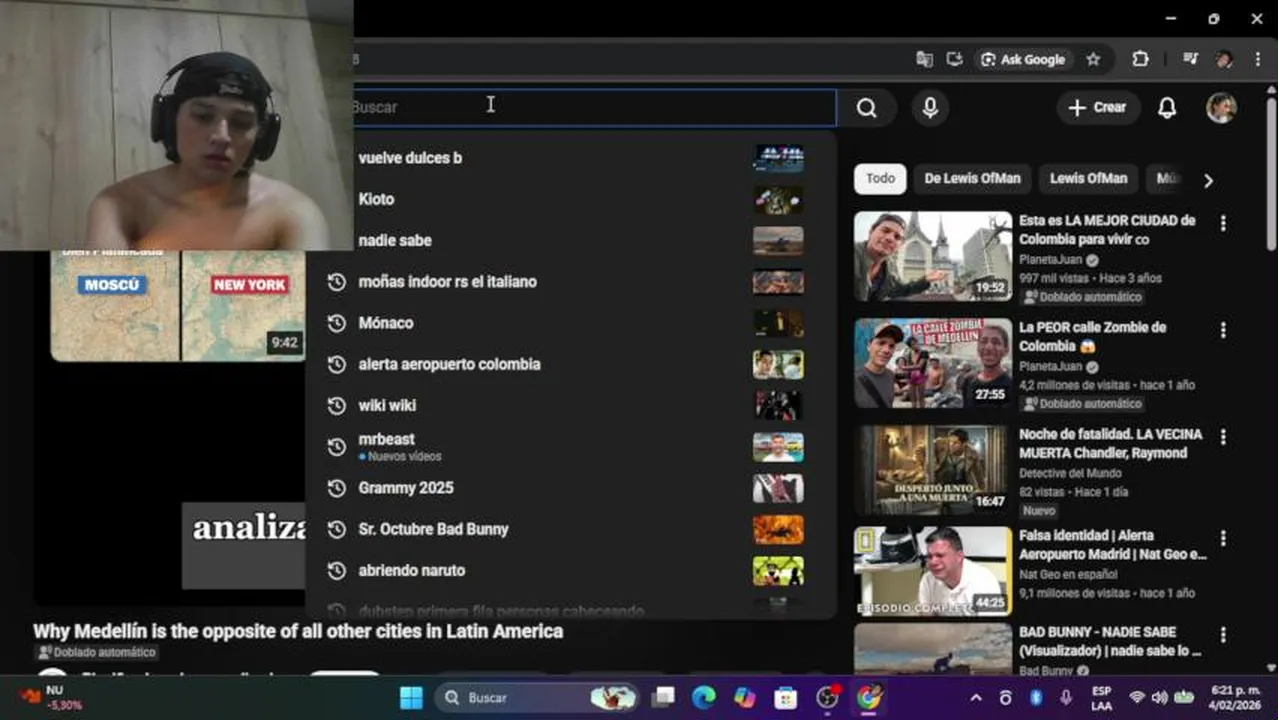Open Microsoft Store from the taskbar
Screen dimensions: 1278x720
point(786,697)
